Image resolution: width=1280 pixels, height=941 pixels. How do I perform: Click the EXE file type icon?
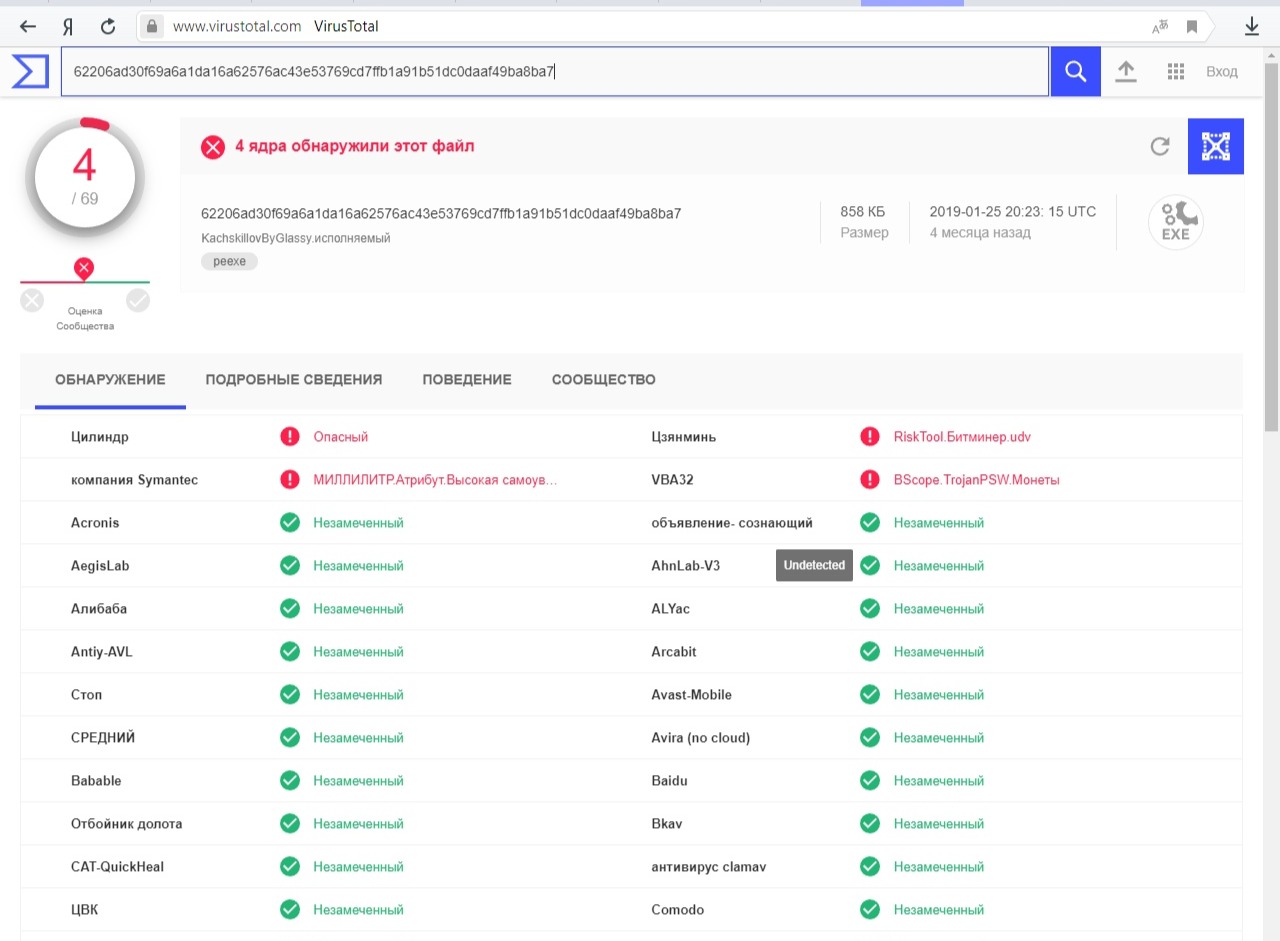point(1176,222)
